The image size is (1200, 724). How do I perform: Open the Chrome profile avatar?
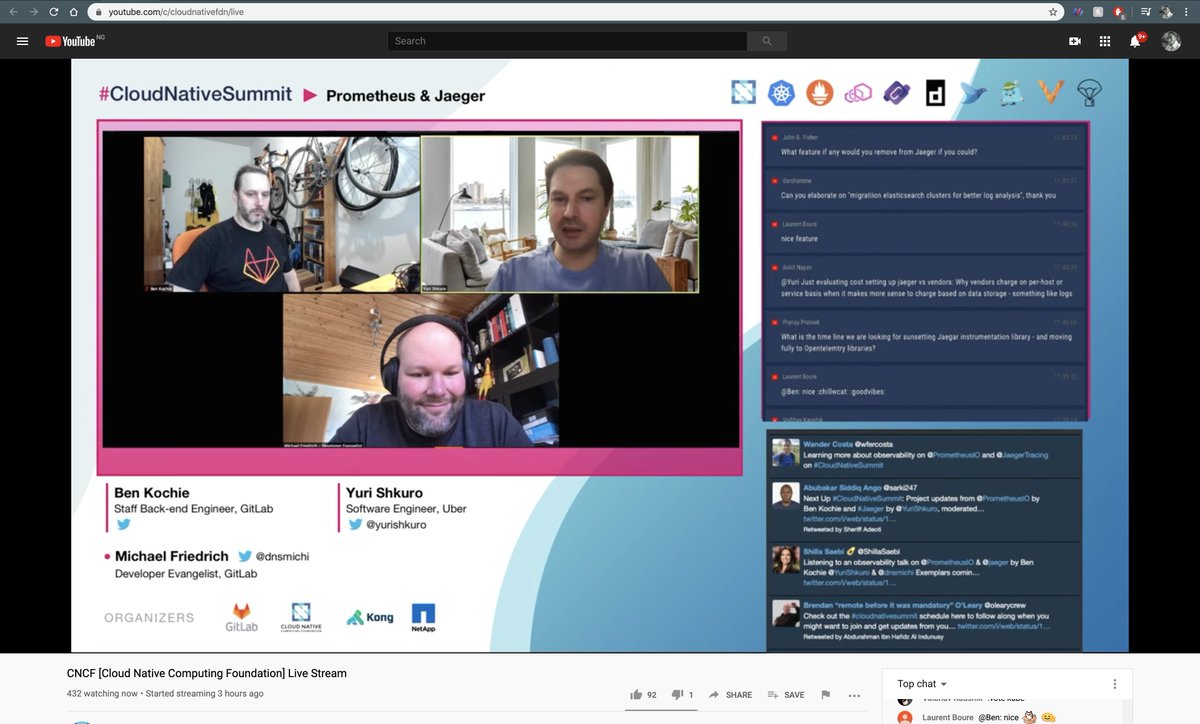coord(1166,12)
